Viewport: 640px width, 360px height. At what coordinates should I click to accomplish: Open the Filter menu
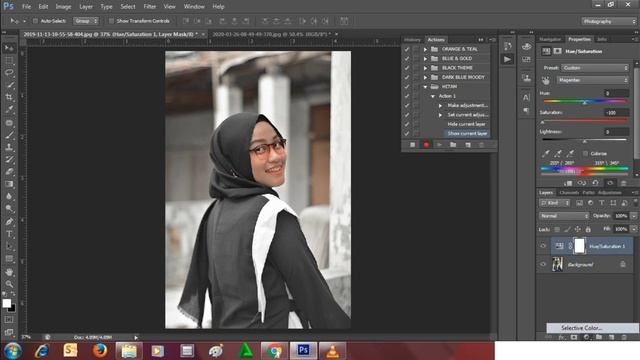point(150,7)
